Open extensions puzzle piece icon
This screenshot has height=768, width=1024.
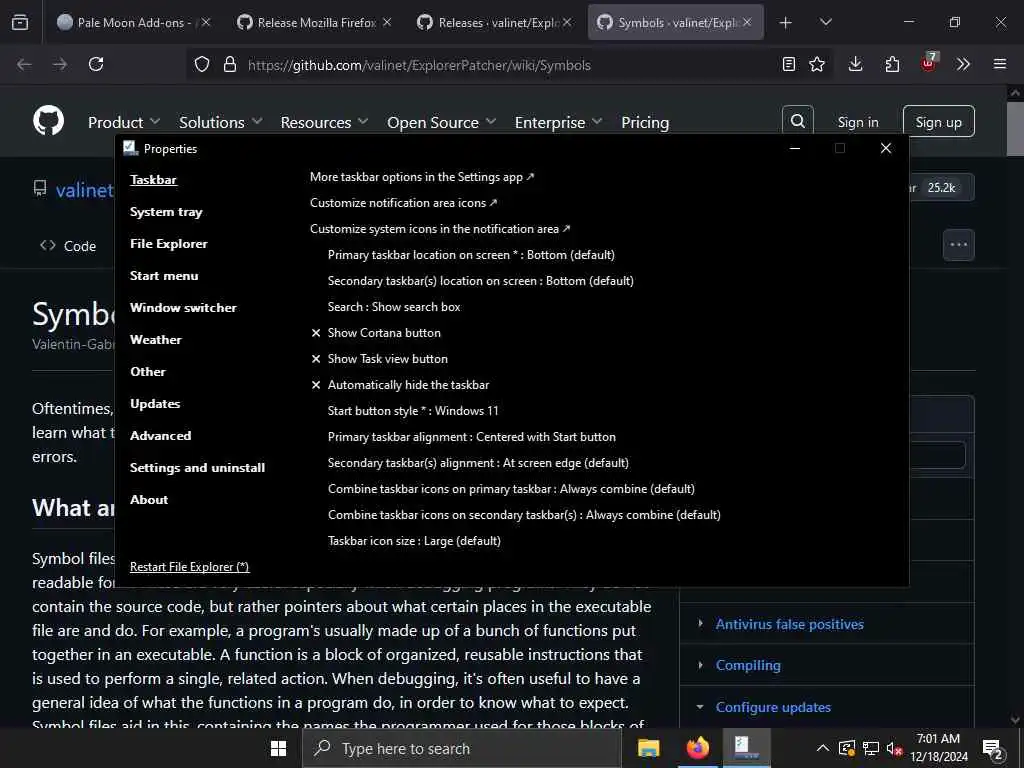click(892, 64)
